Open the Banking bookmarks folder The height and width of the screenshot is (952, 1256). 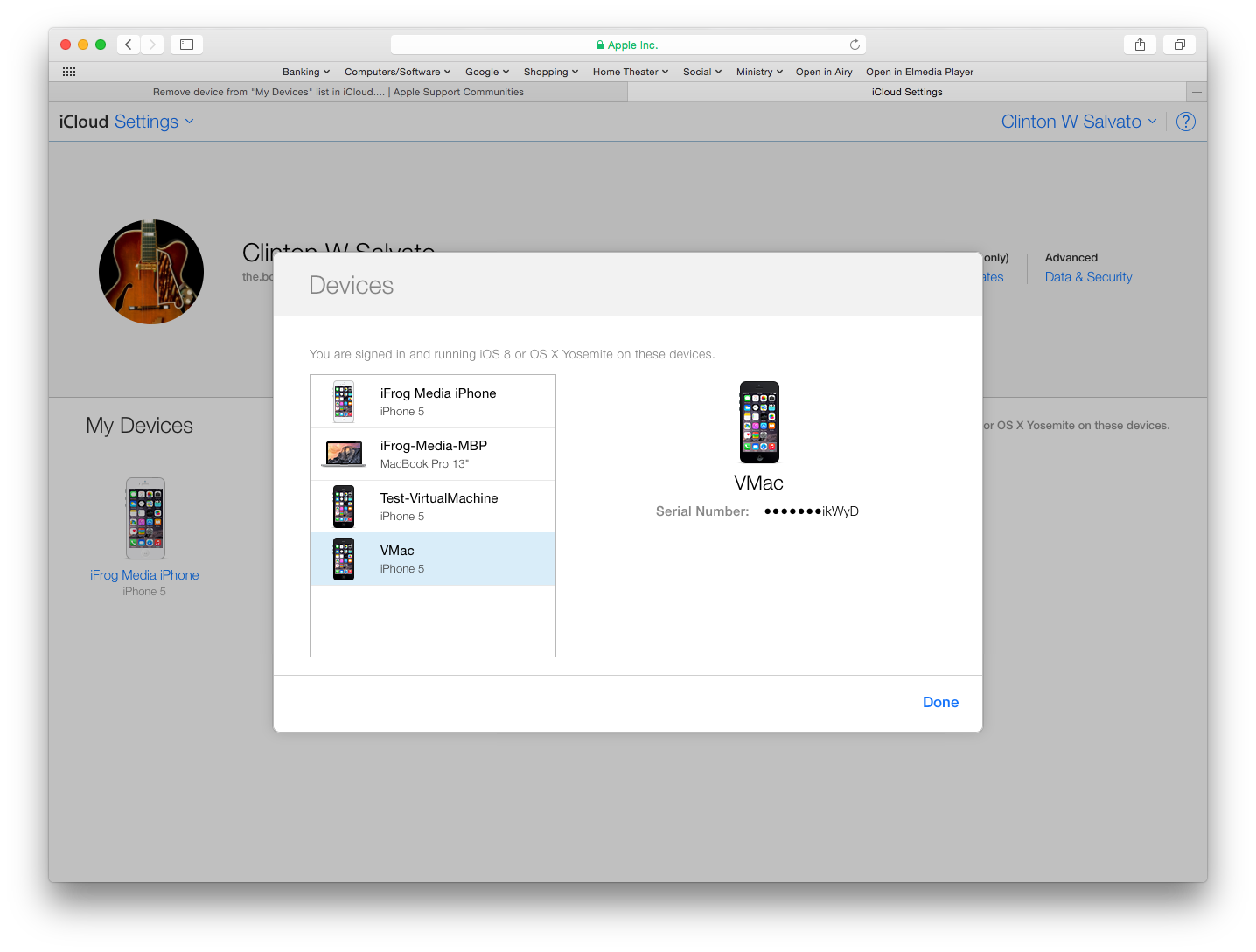pos(306,72)
